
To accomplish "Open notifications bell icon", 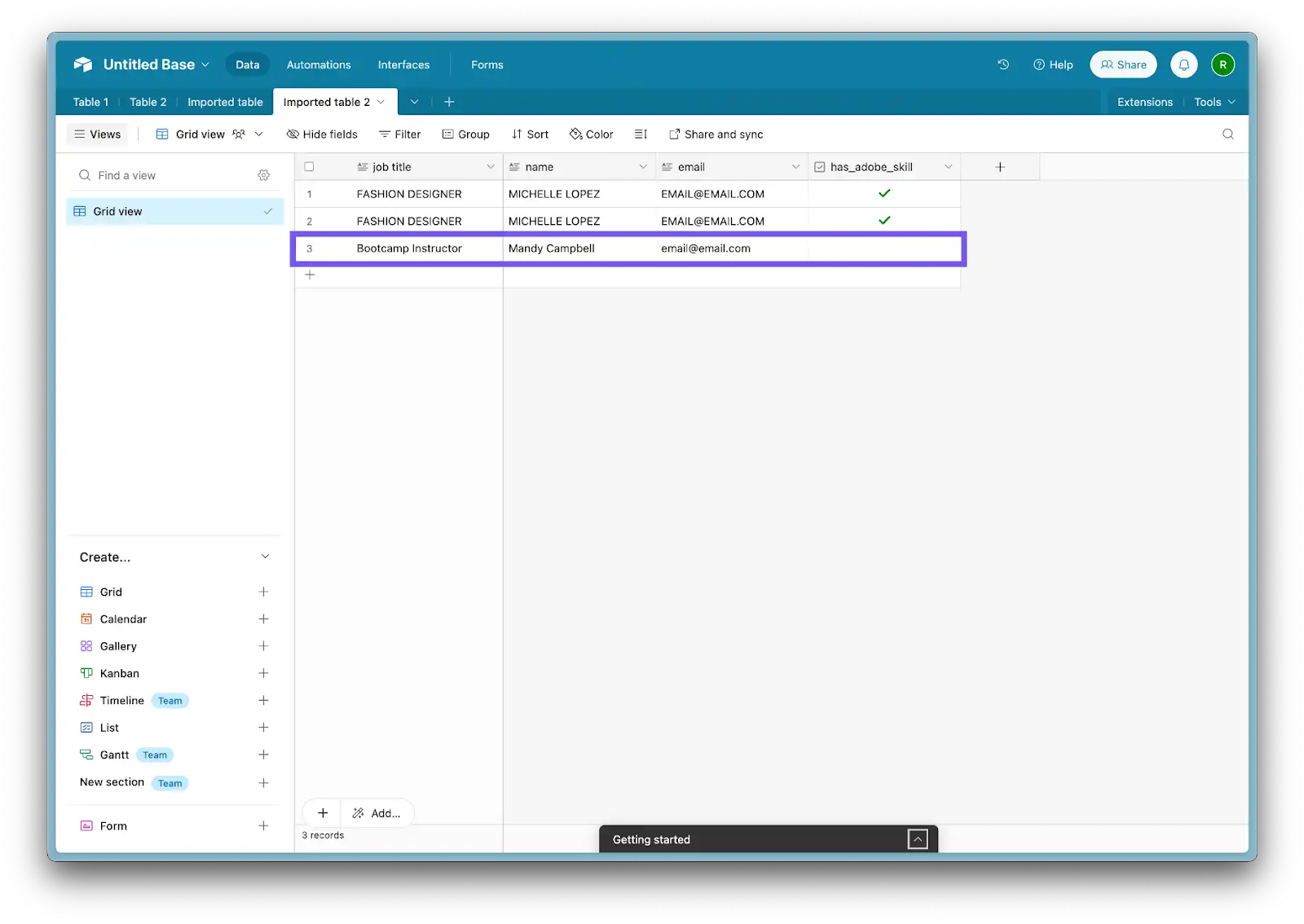I will (1184, 64).
